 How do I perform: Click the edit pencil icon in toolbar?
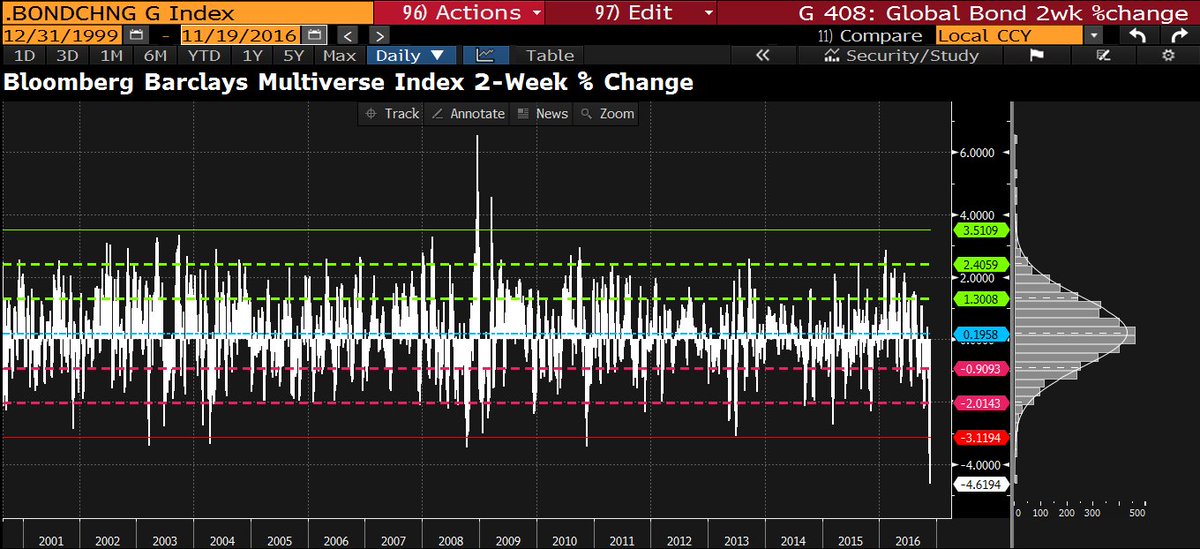tap(1103, 56)
